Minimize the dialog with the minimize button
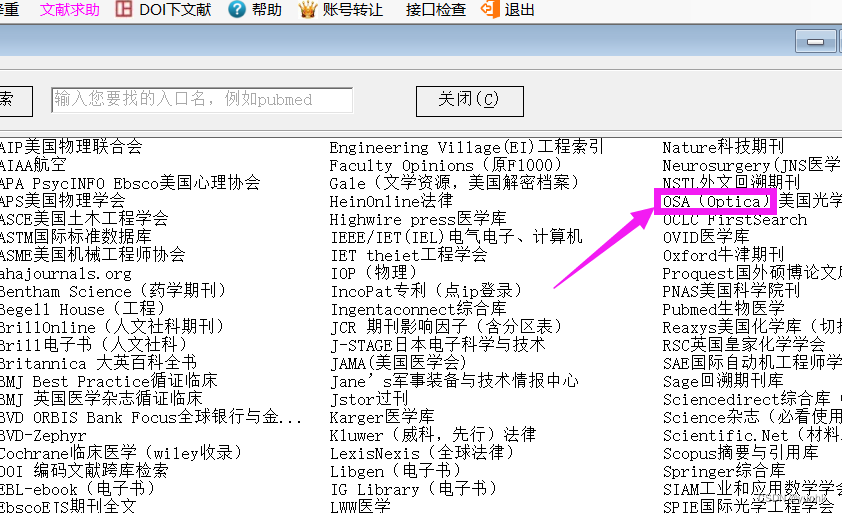The width and height of the screenshot is (842, 513). coord(815,41)
